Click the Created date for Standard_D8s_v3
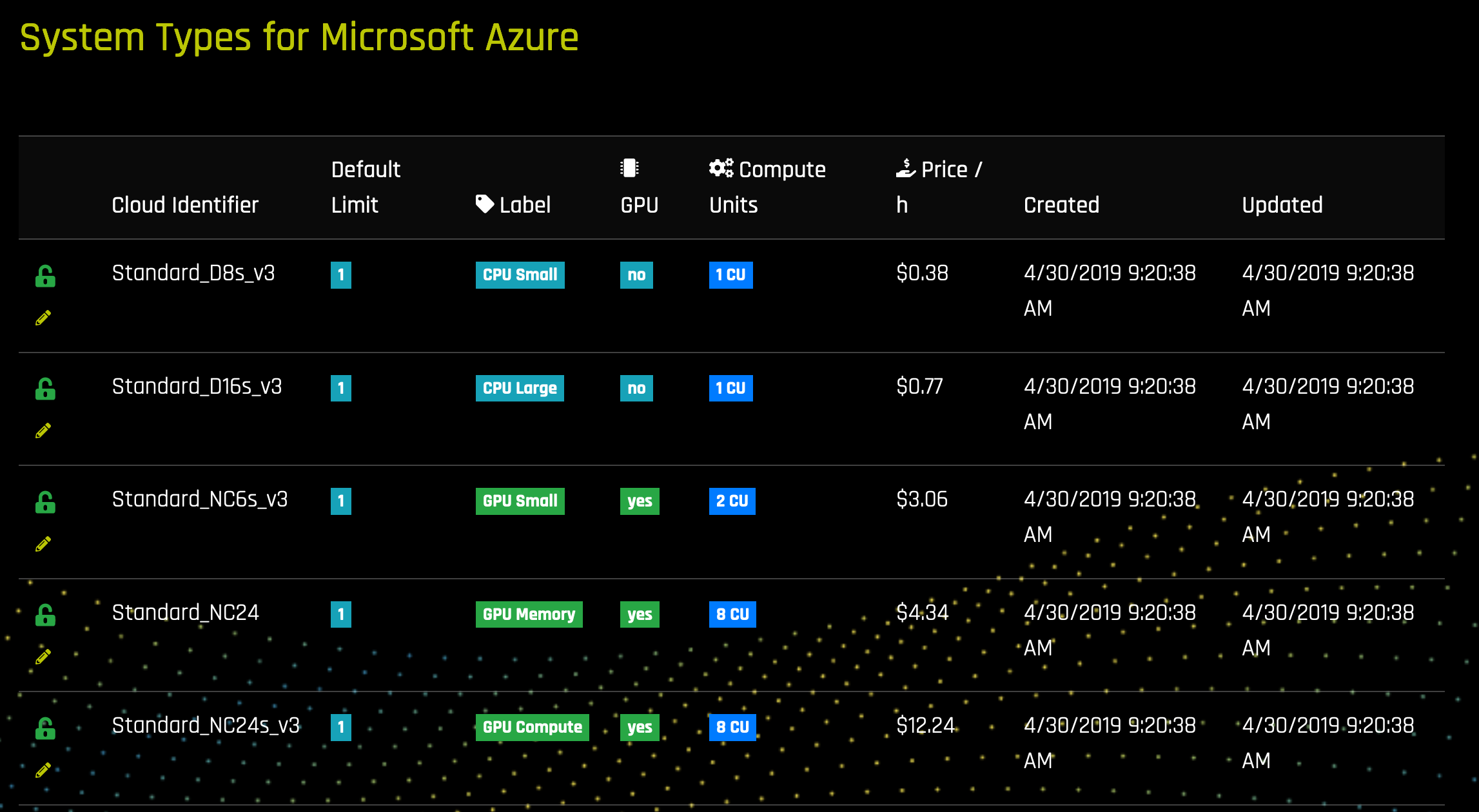Viewport: 1479px width, 812px height. (1110, 291)
